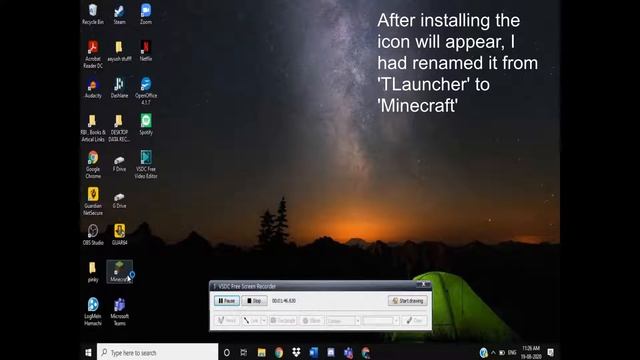Click the battery icon in the tray

(502, 352)
